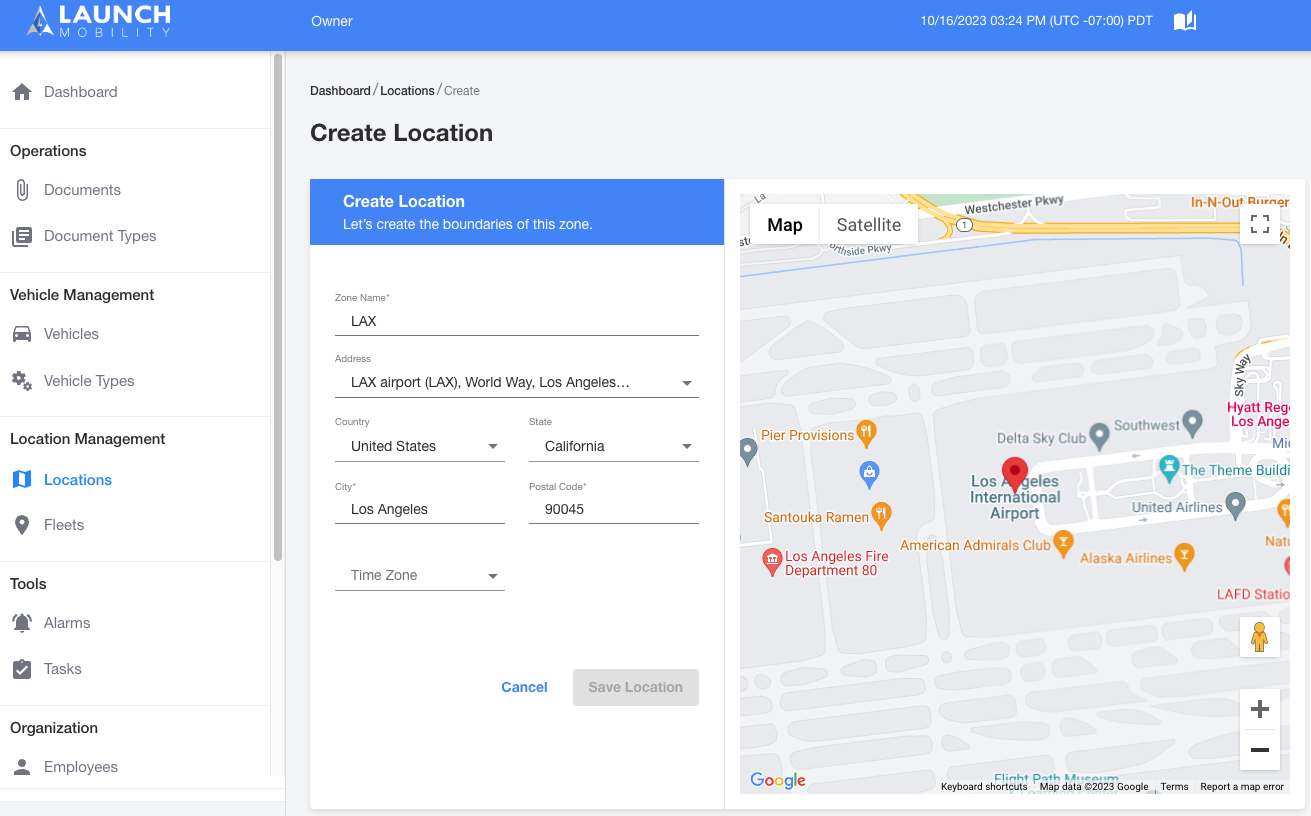Click the Fleets pin icon

(22, 525)
